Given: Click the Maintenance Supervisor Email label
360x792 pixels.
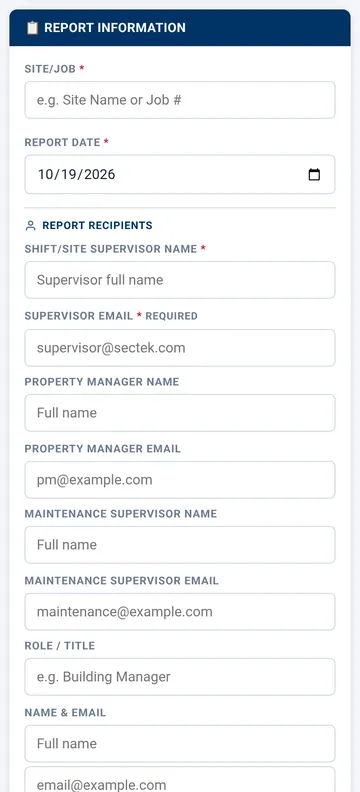Looking at the screenshot, I should pyautogui.click(x=122, y=580).
